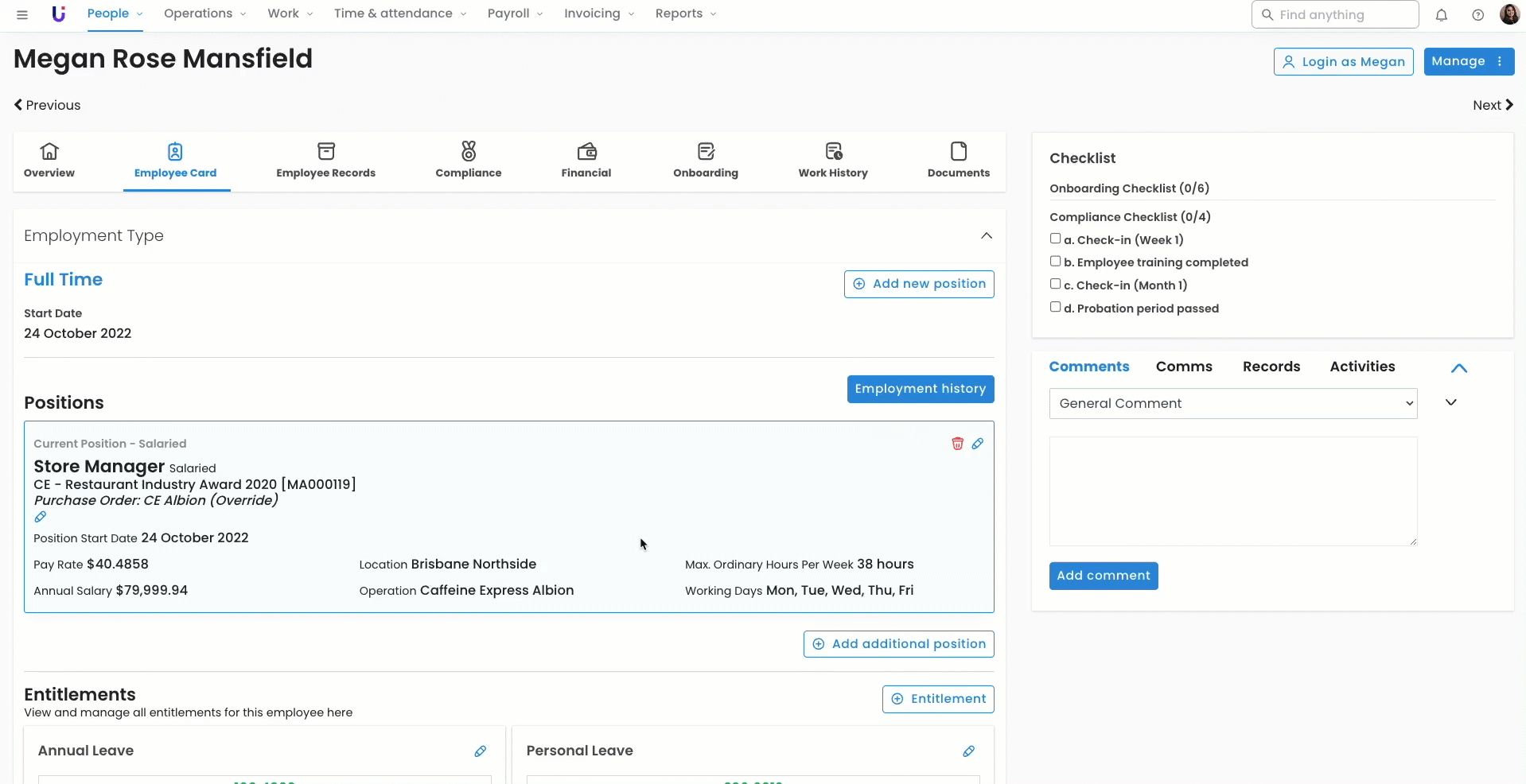This screenshot has height=784, width=1526.
Task: Click the purchase order edit pencil icon
Action: click(41, 517)
